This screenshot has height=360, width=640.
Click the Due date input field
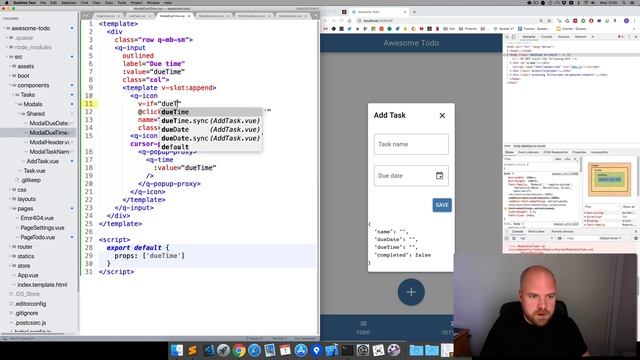[411, 176]
